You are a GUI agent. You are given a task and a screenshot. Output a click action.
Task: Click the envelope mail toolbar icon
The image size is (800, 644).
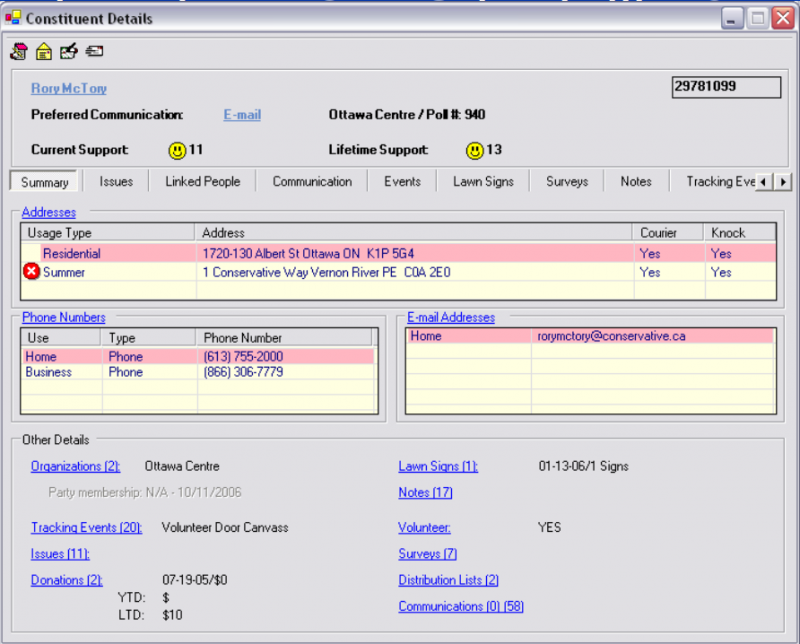[94, 51]
